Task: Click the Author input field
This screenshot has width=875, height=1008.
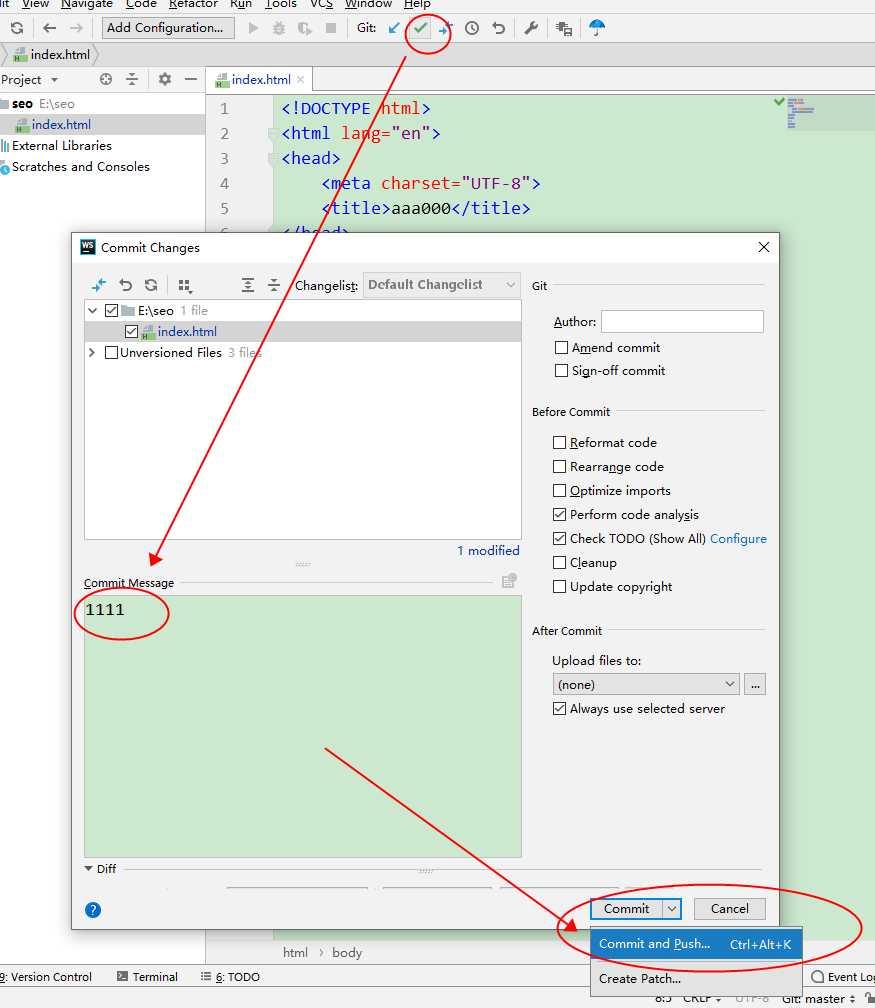Action: point(682,321)
